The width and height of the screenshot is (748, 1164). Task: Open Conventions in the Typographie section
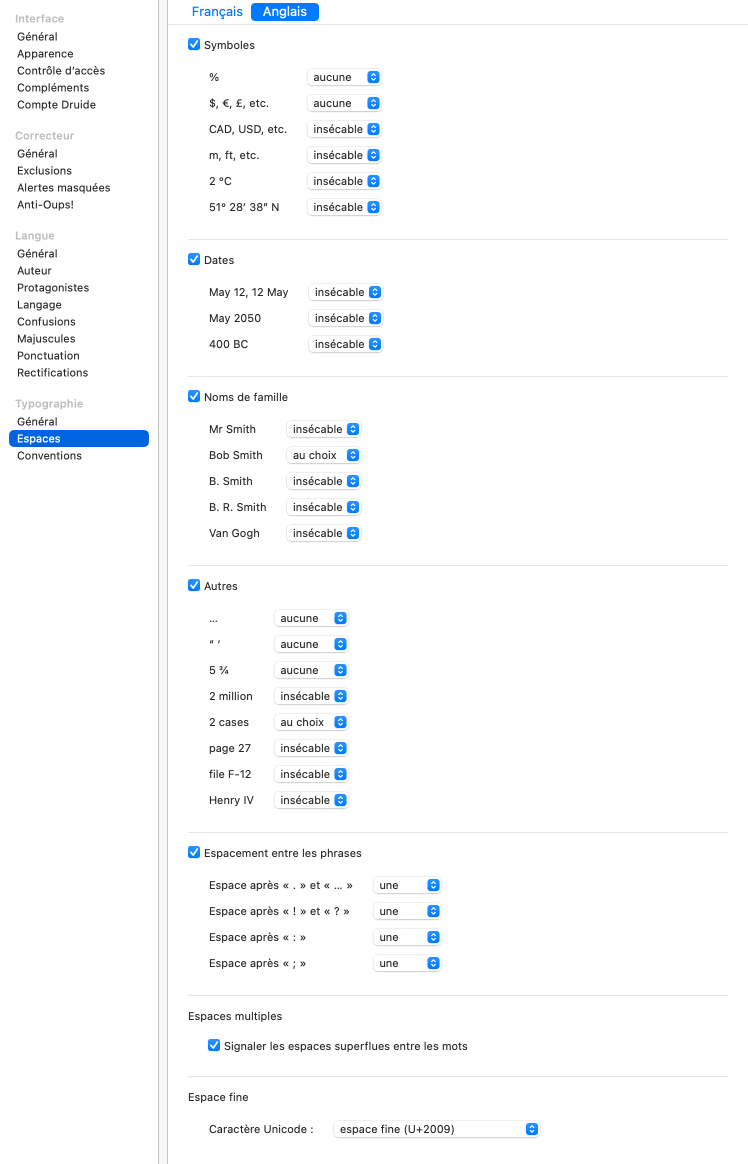pos(49,456)
